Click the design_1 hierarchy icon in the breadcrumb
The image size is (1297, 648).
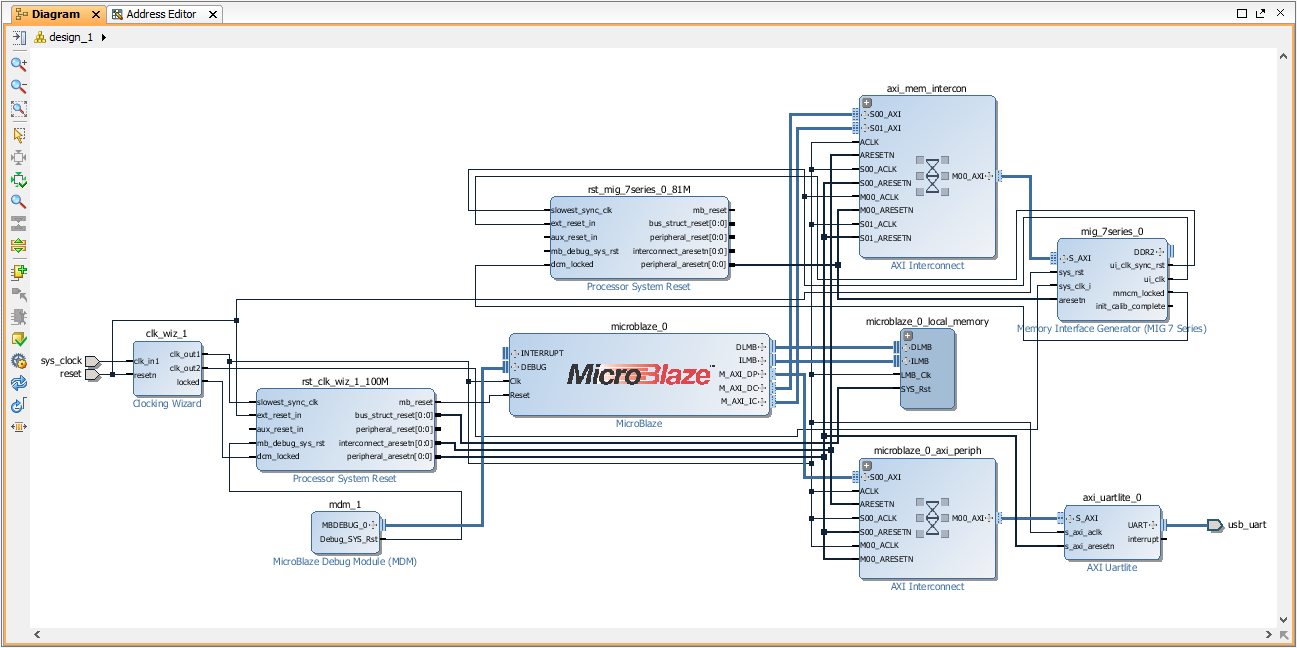(x=40, y=37)
